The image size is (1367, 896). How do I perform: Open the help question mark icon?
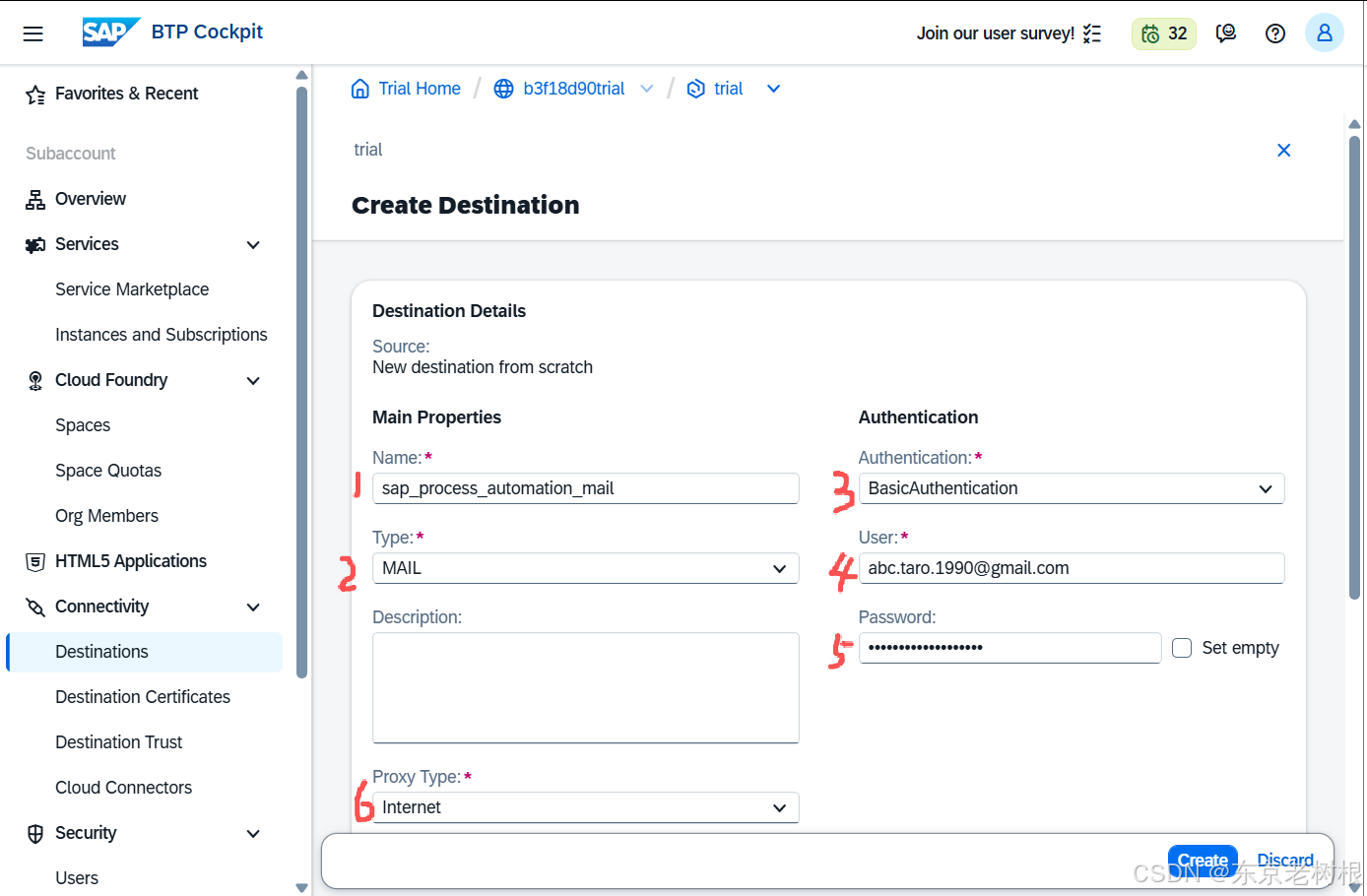[x=1275, y=33]
